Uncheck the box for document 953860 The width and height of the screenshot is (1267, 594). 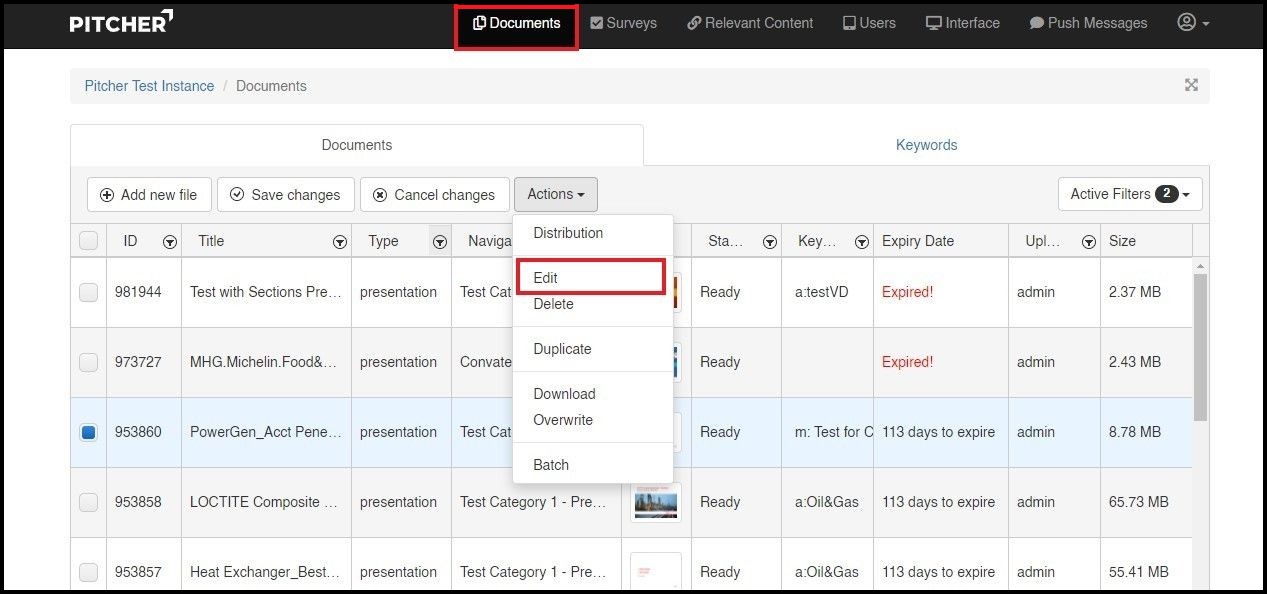click(x=89, y=432)
